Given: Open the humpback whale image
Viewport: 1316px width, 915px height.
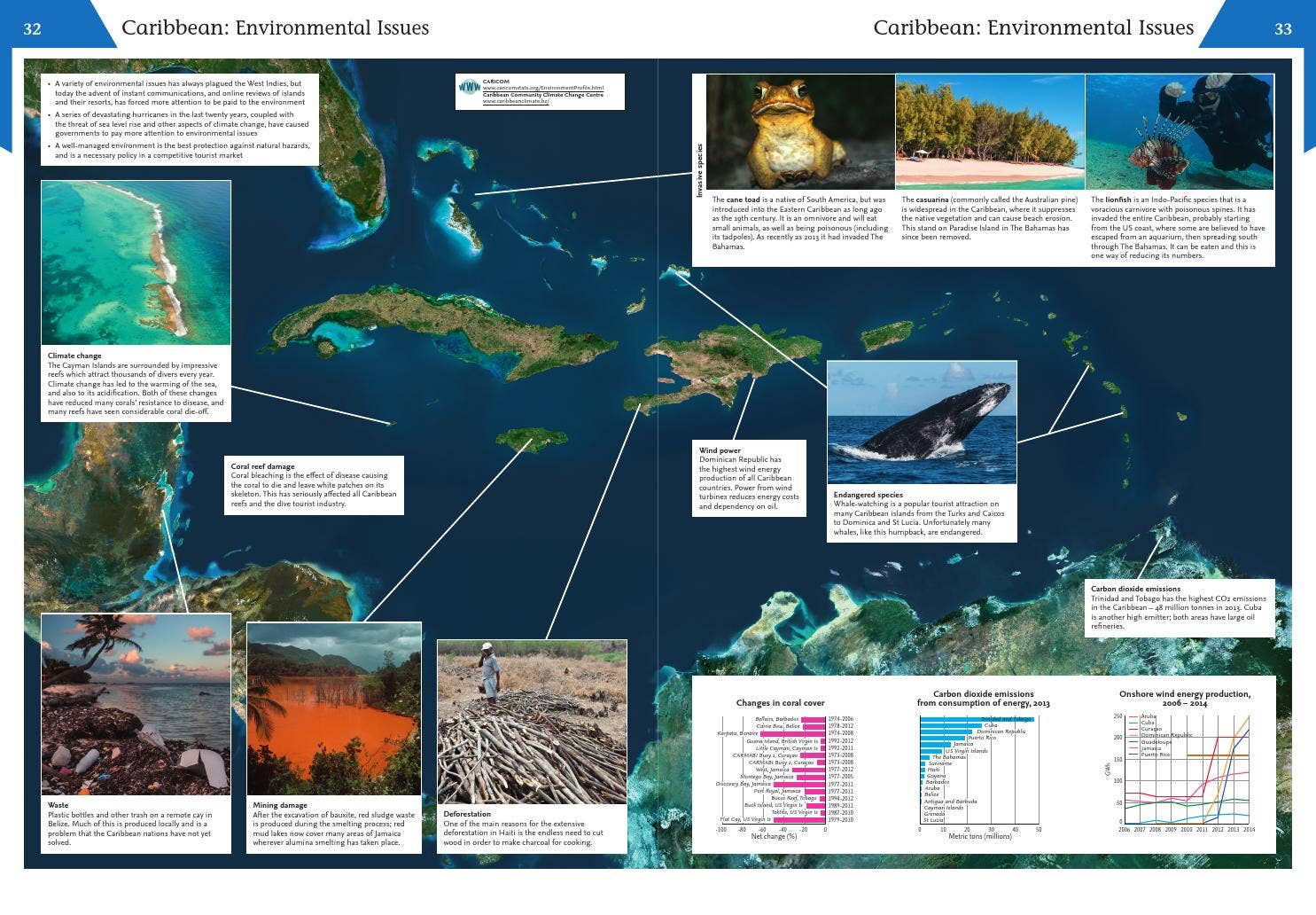Looking at the screenshot, I should [x=923, y=424].
